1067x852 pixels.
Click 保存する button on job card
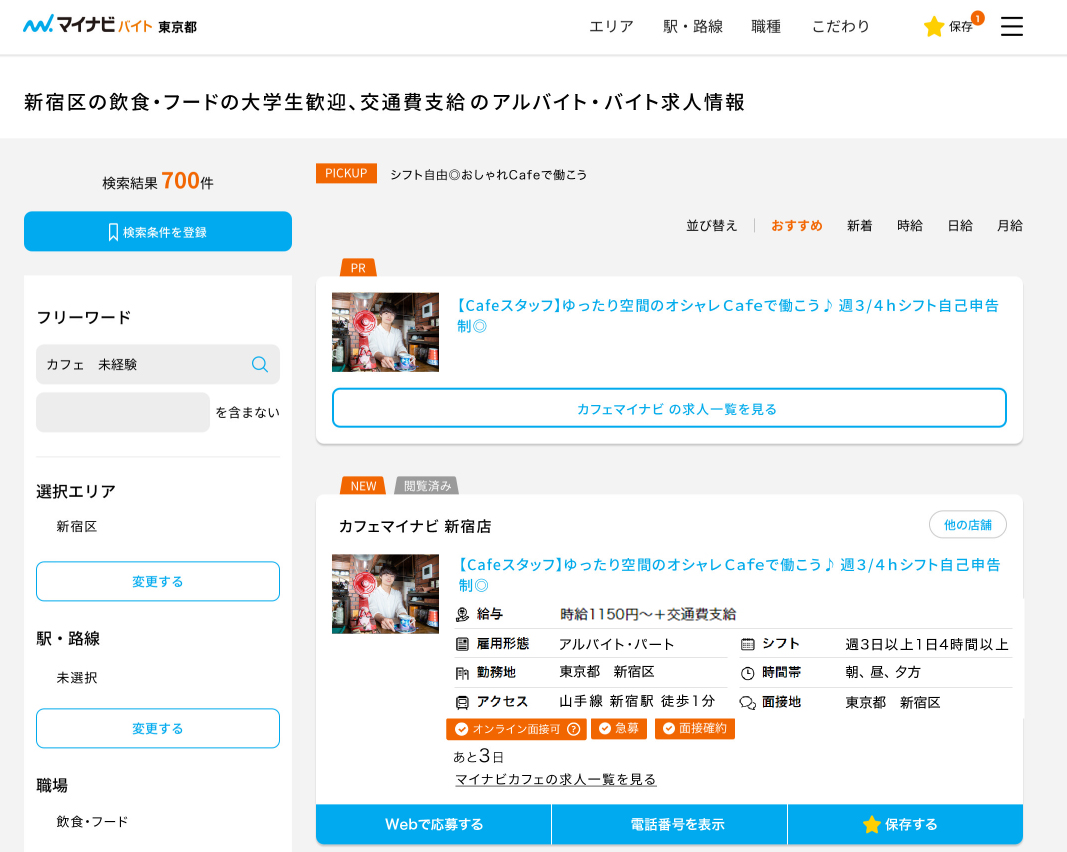tap(905, 824)
